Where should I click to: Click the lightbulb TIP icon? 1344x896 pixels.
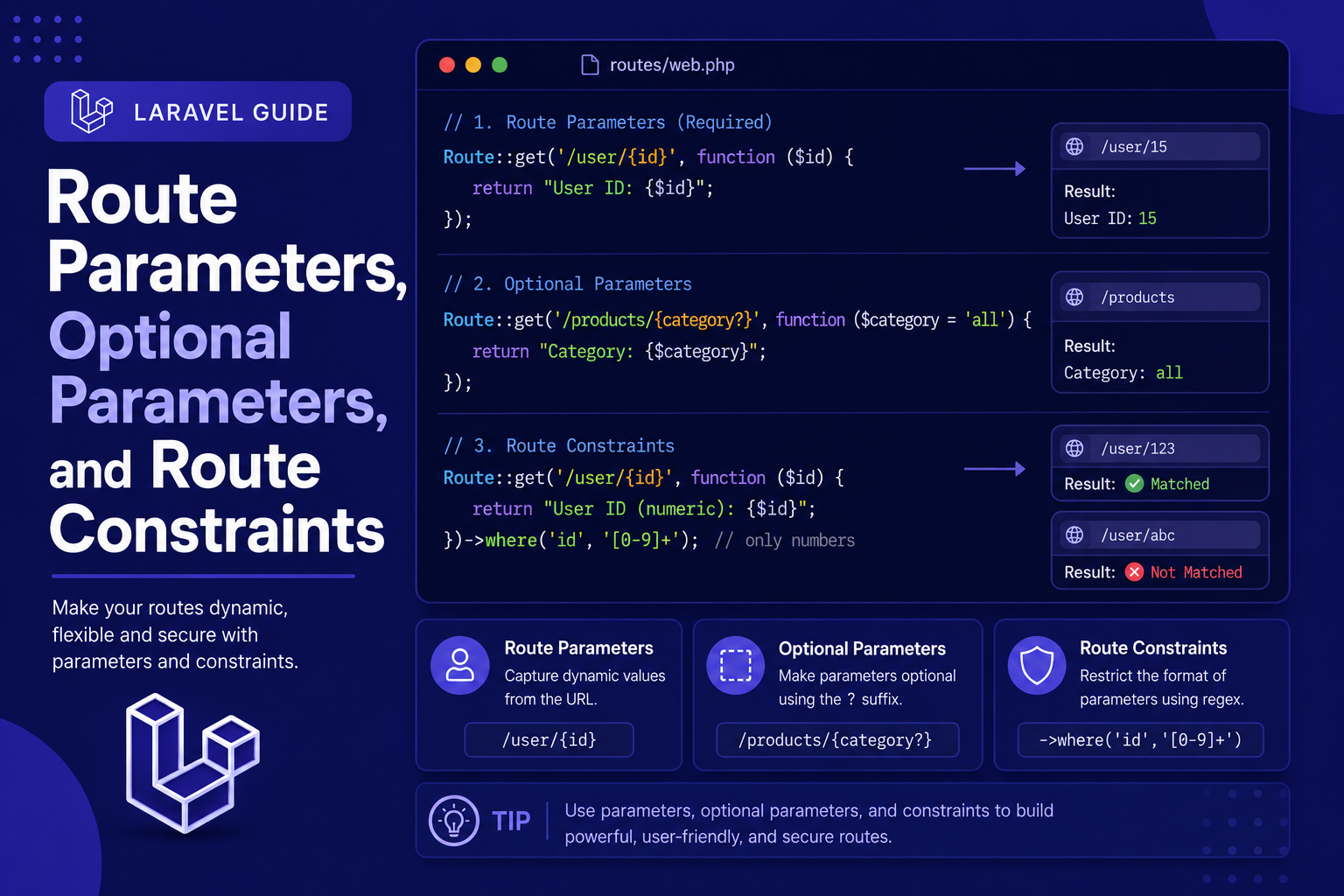pos(454,821)
